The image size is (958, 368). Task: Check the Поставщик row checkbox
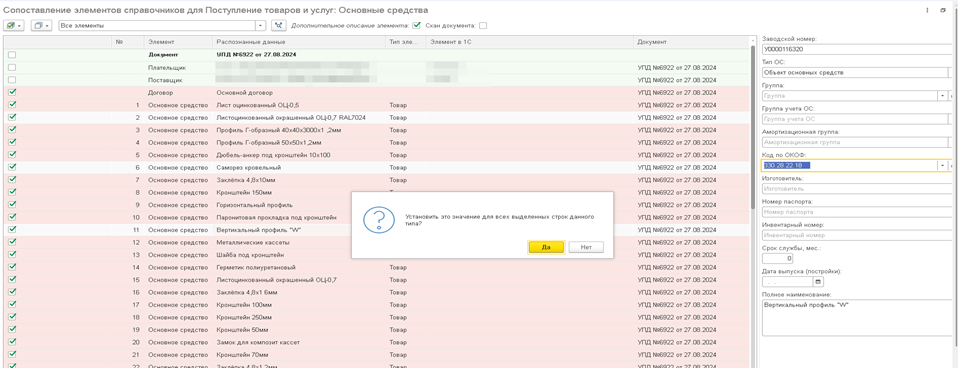coord(12,79)
